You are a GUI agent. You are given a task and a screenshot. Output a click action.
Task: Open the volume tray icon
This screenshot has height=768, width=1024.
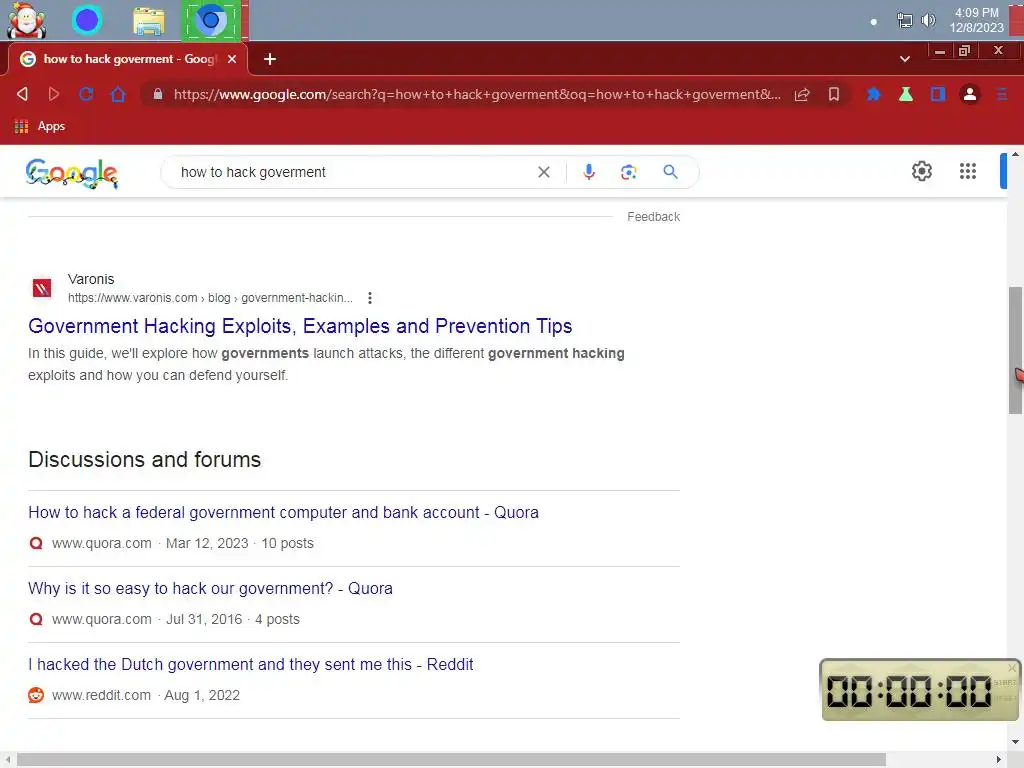tap(927, 20)
